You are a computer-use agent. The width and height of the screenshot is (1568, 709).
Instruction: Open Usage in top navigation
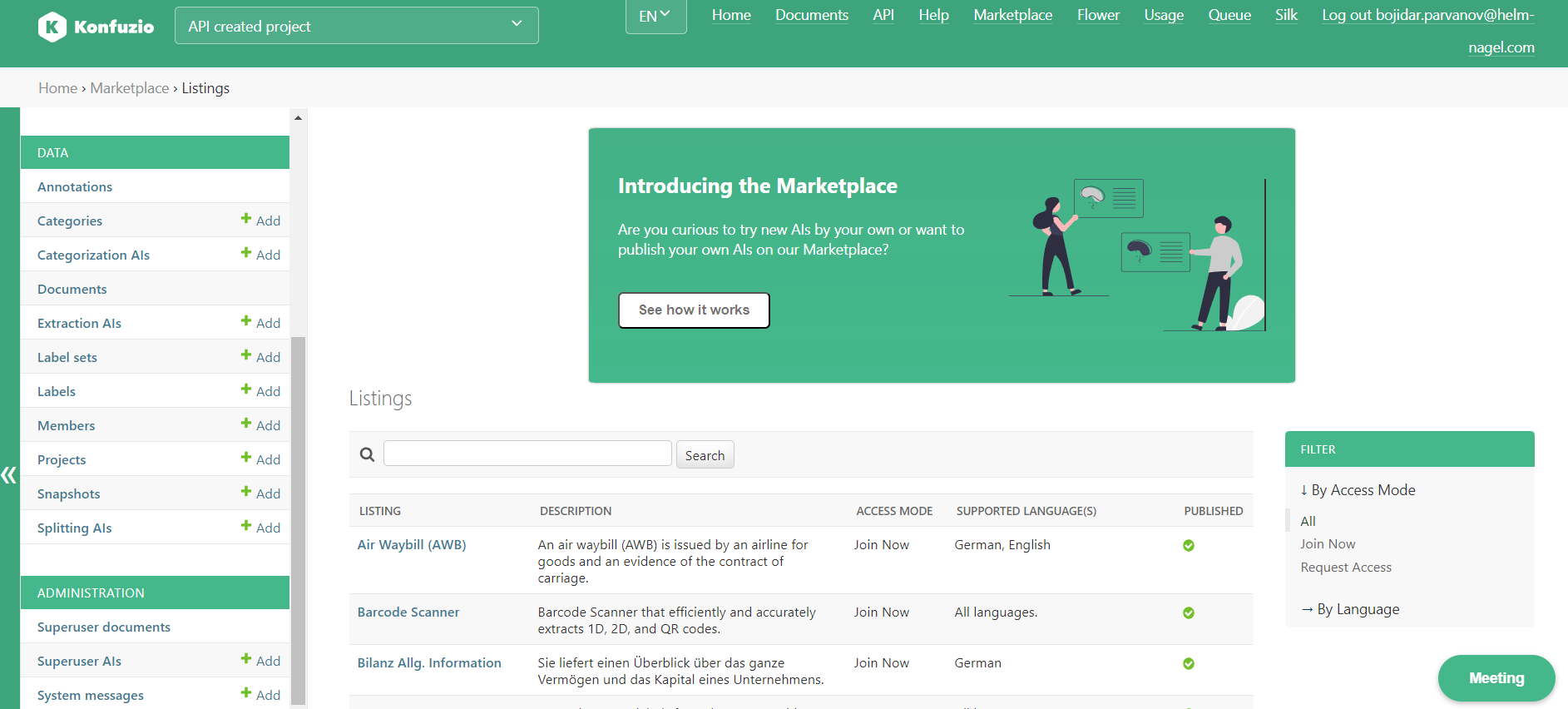[1164, 15]
